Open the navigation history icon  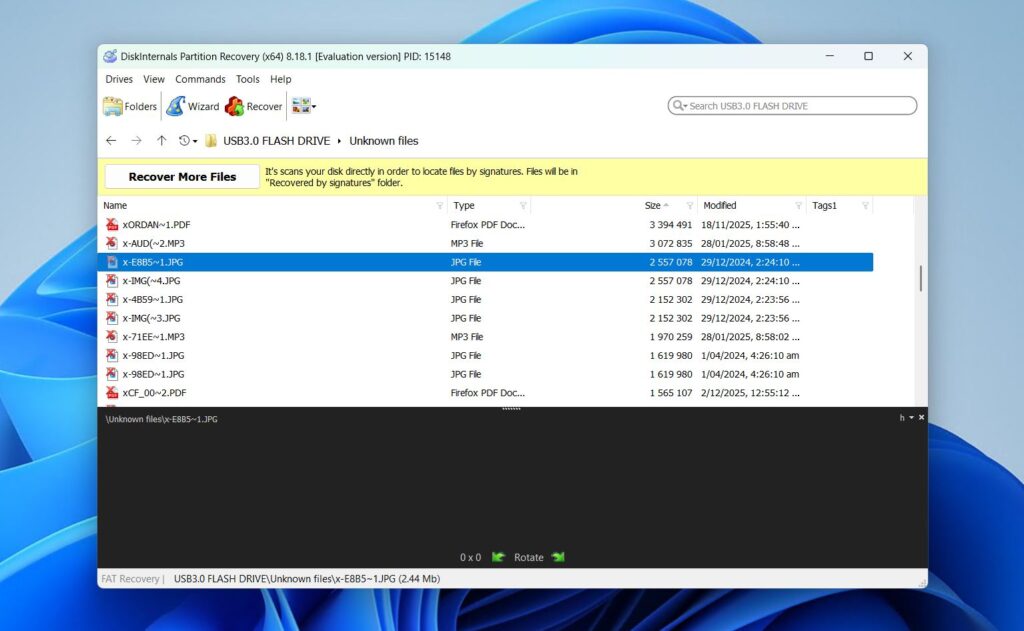pos(184,140)
